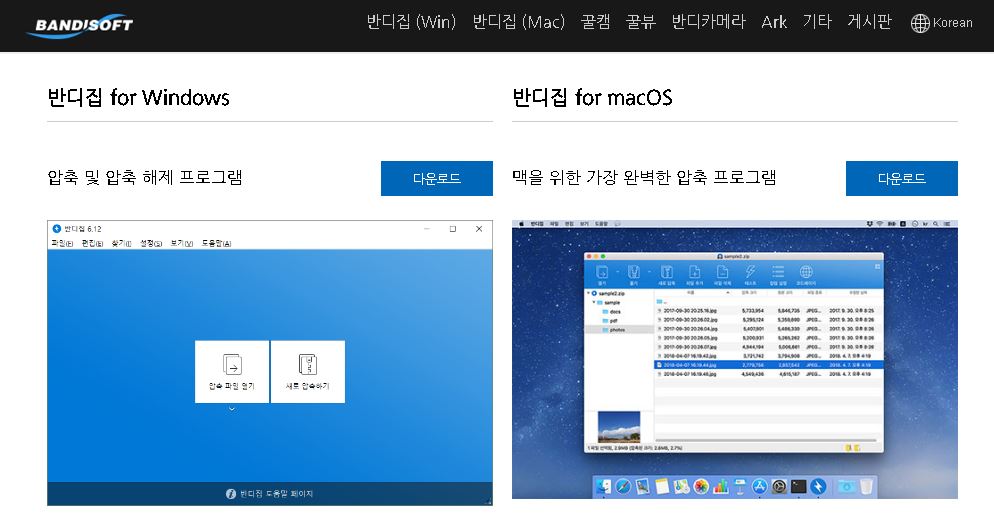Open the Ark nav item
Image resolution: width=994 pixels, height=521 pixels.
pyautogui.click(x=774, y=22)
